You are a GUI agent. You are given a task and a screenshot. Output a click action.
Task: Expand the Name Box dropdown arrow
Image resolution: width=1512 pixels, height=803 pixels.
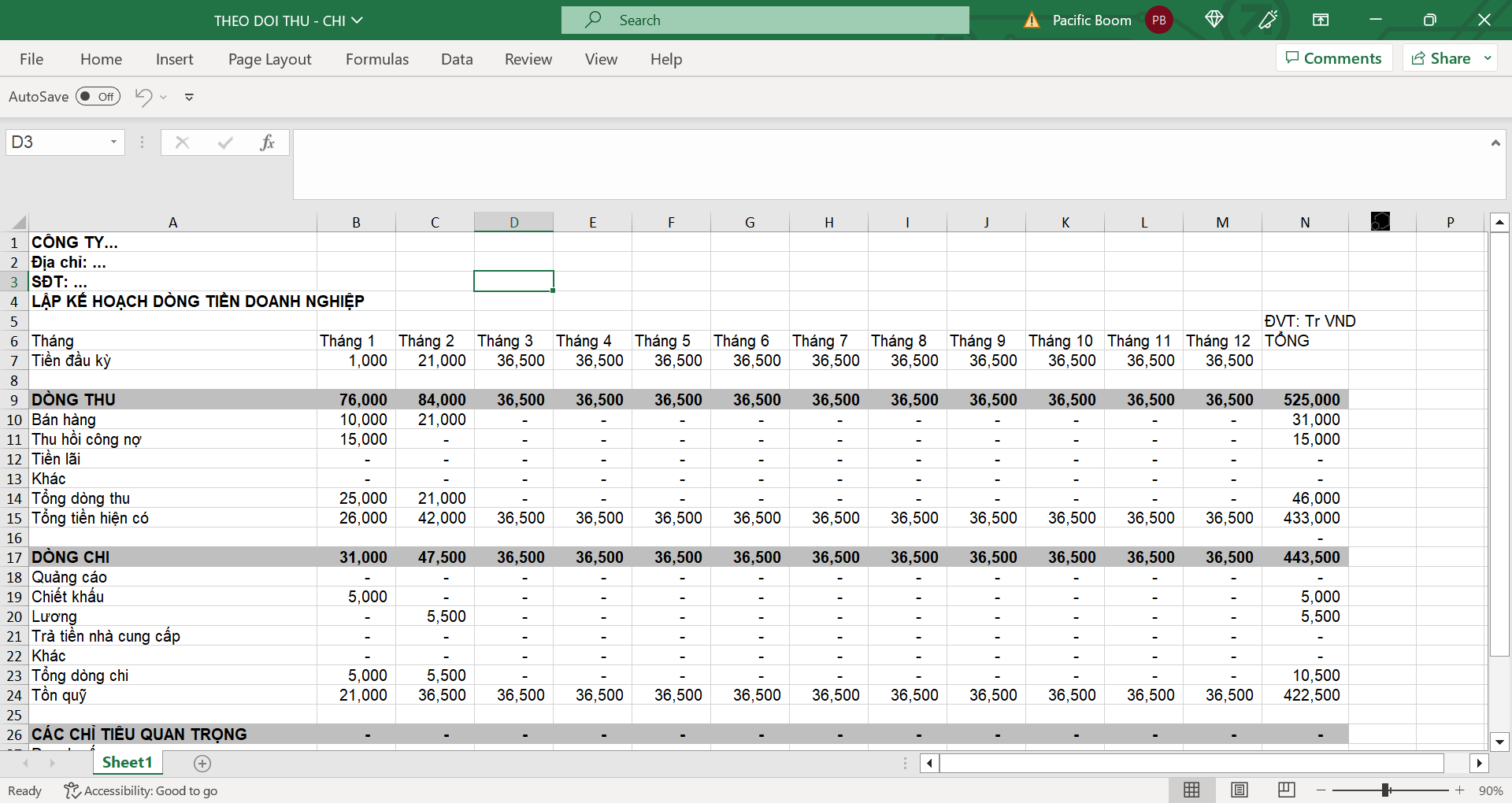[x=113, y=142]
